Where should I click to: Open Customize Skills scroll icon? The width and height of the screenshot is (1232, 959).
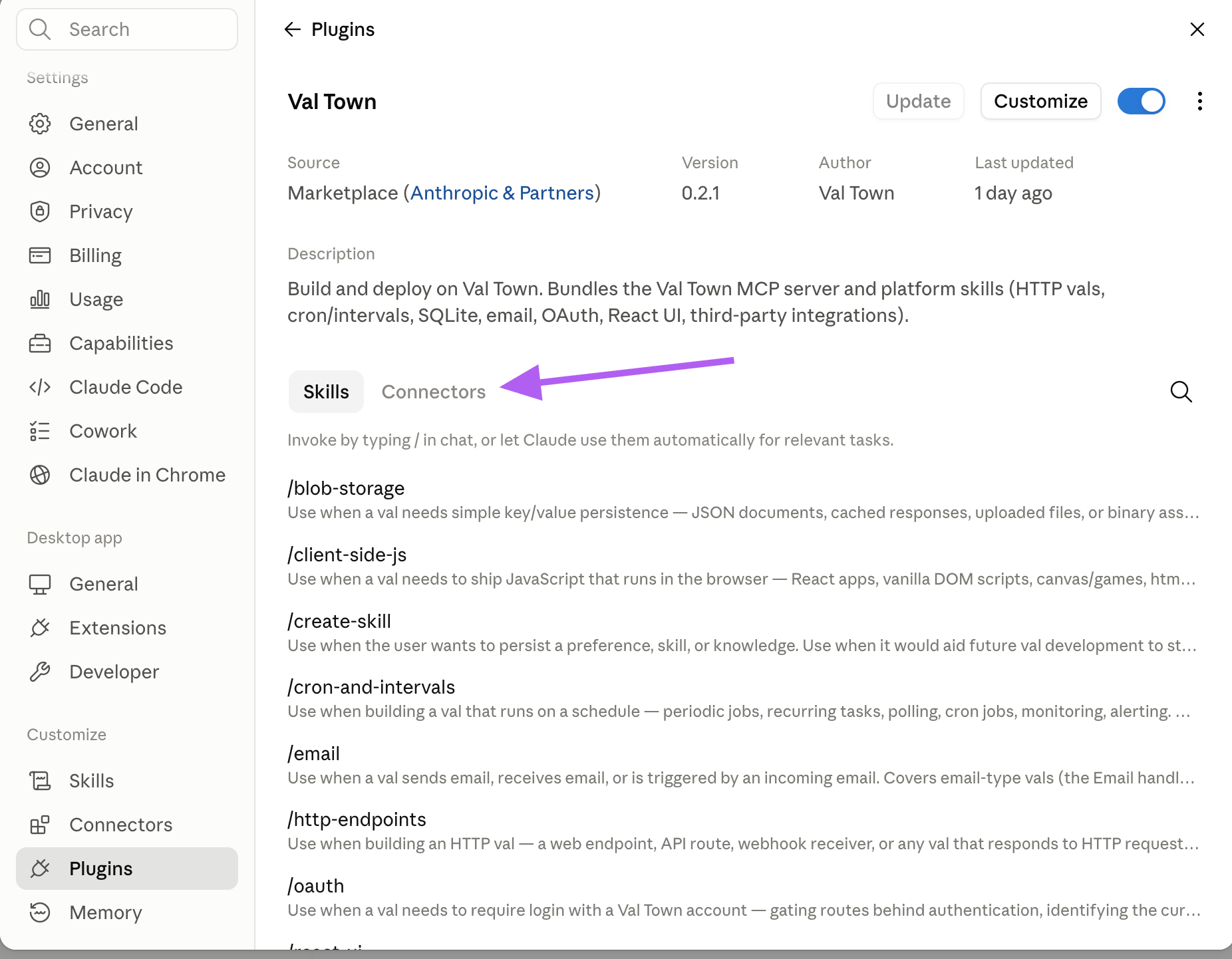pos(40,781)
